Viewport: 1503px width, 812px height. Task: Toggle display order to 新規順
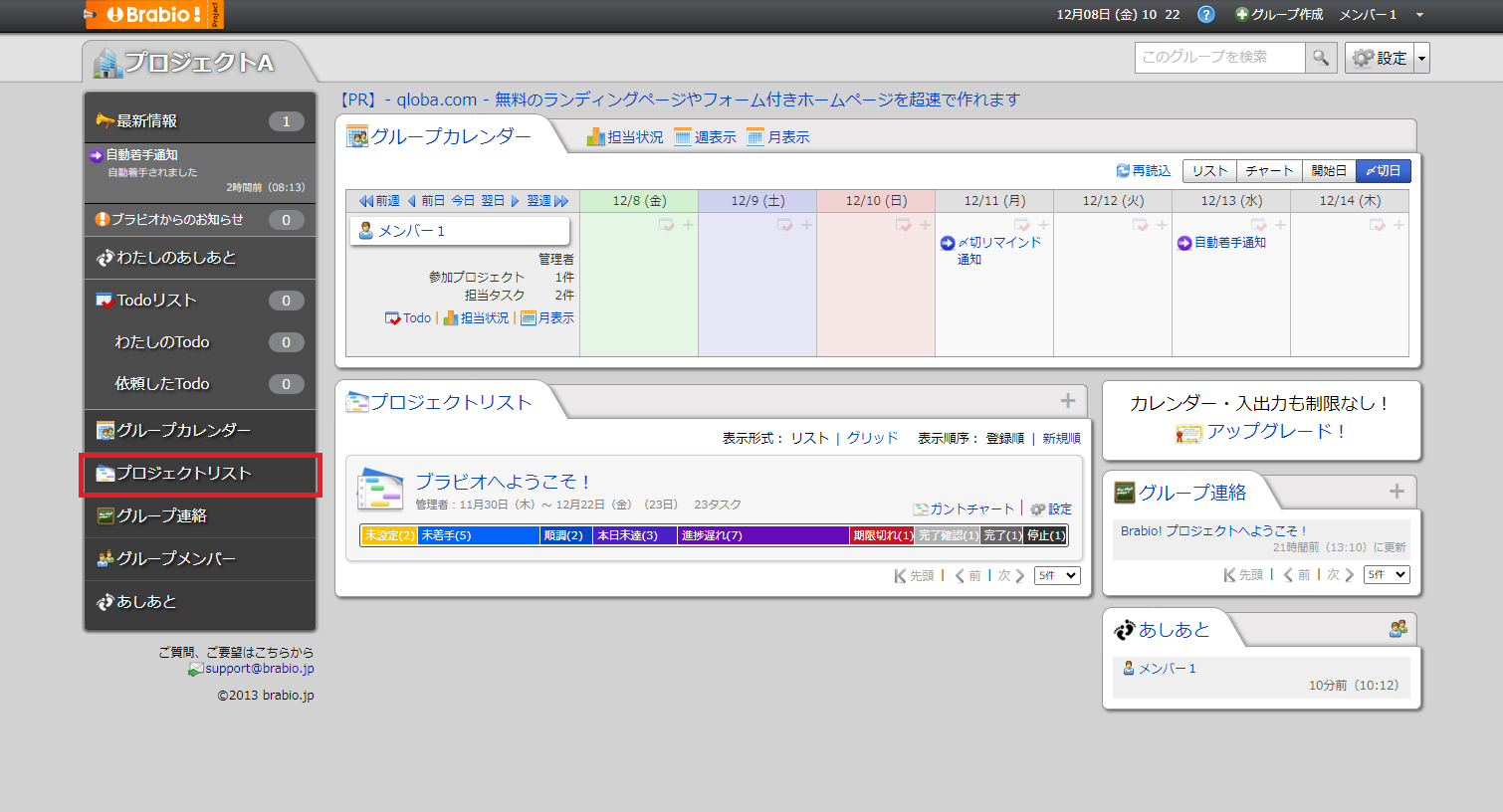pos(1060,437)
